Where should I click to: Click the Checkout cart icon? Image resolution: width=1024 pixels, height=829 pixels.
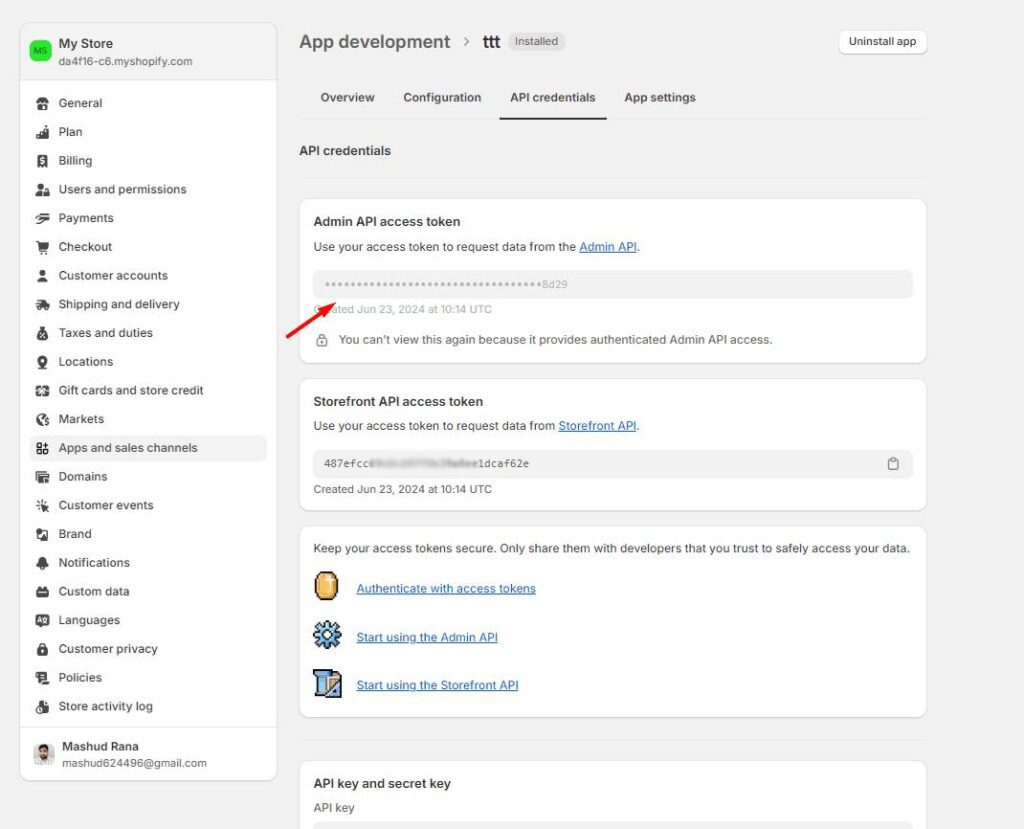click(42, 247)
